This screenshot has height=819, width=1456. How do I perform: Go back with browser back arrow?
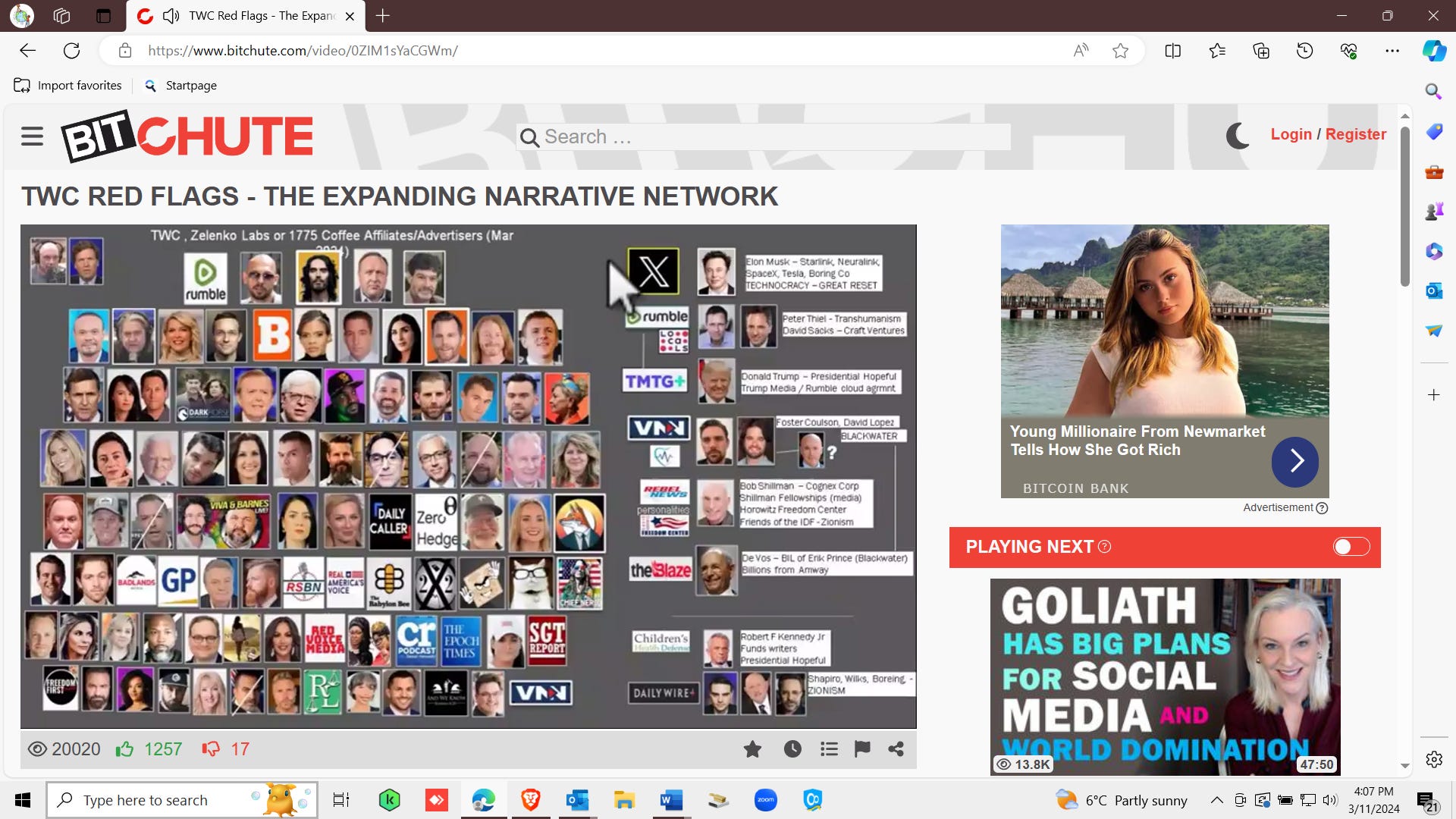28,51
